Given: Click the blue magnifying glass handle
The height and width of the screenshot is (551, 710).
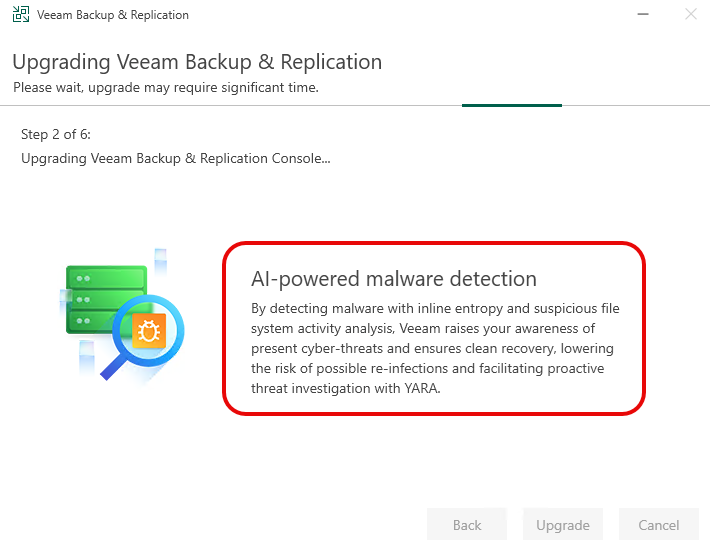Looking at the screenshot, I should click(x=117, y=365).
